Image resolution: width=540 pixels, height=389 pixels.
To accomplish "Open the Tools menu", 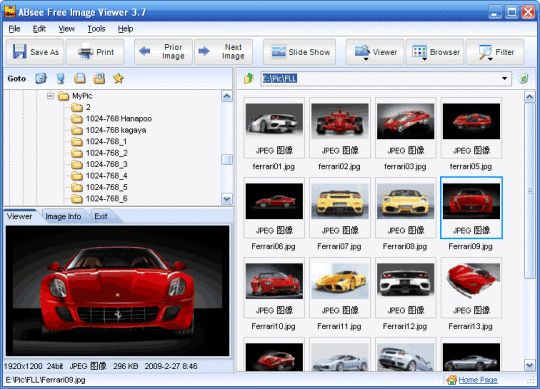I will click(96, 29).
